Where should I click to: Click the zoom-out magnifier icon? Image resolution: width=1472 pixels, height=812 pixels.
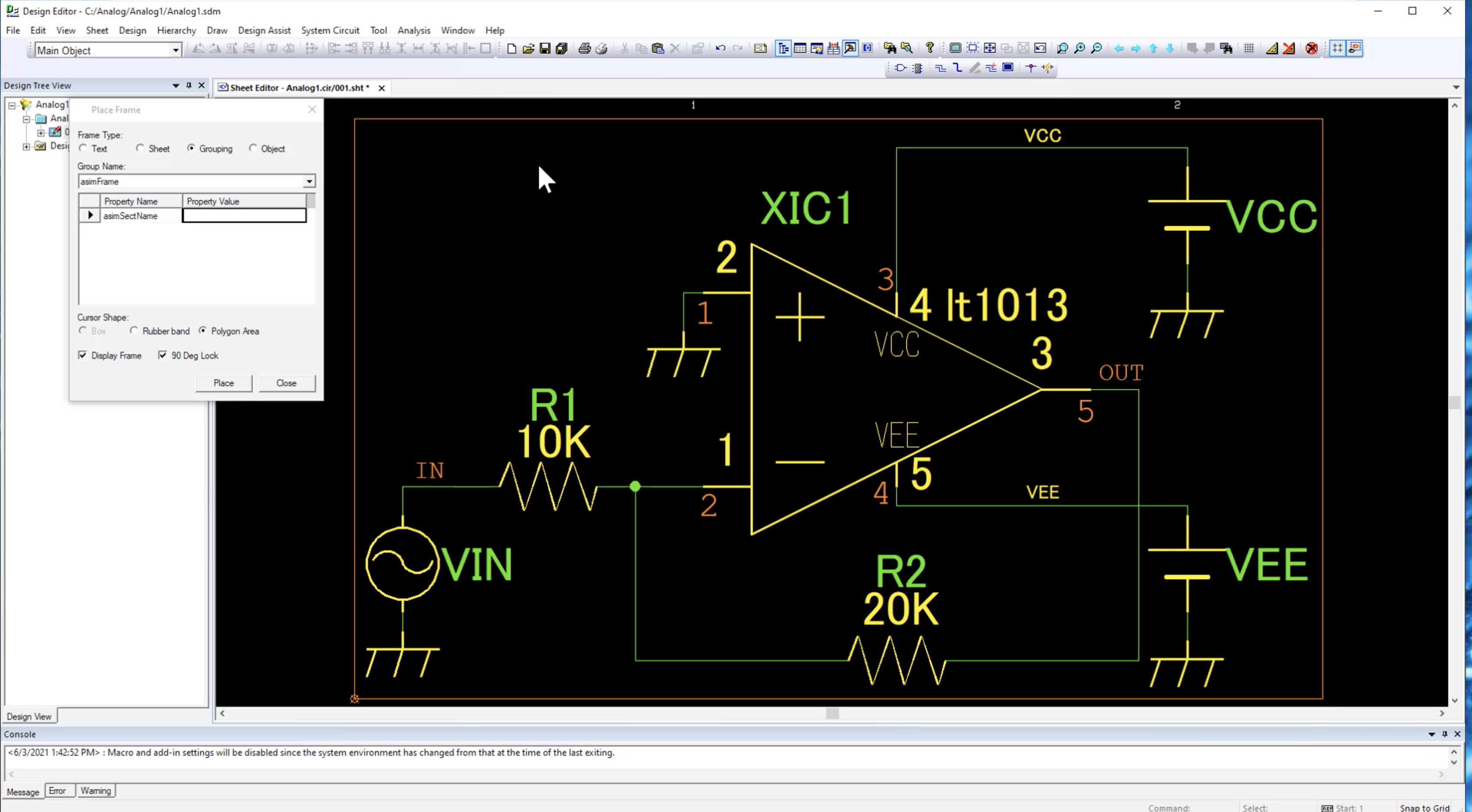[1096, 49]
